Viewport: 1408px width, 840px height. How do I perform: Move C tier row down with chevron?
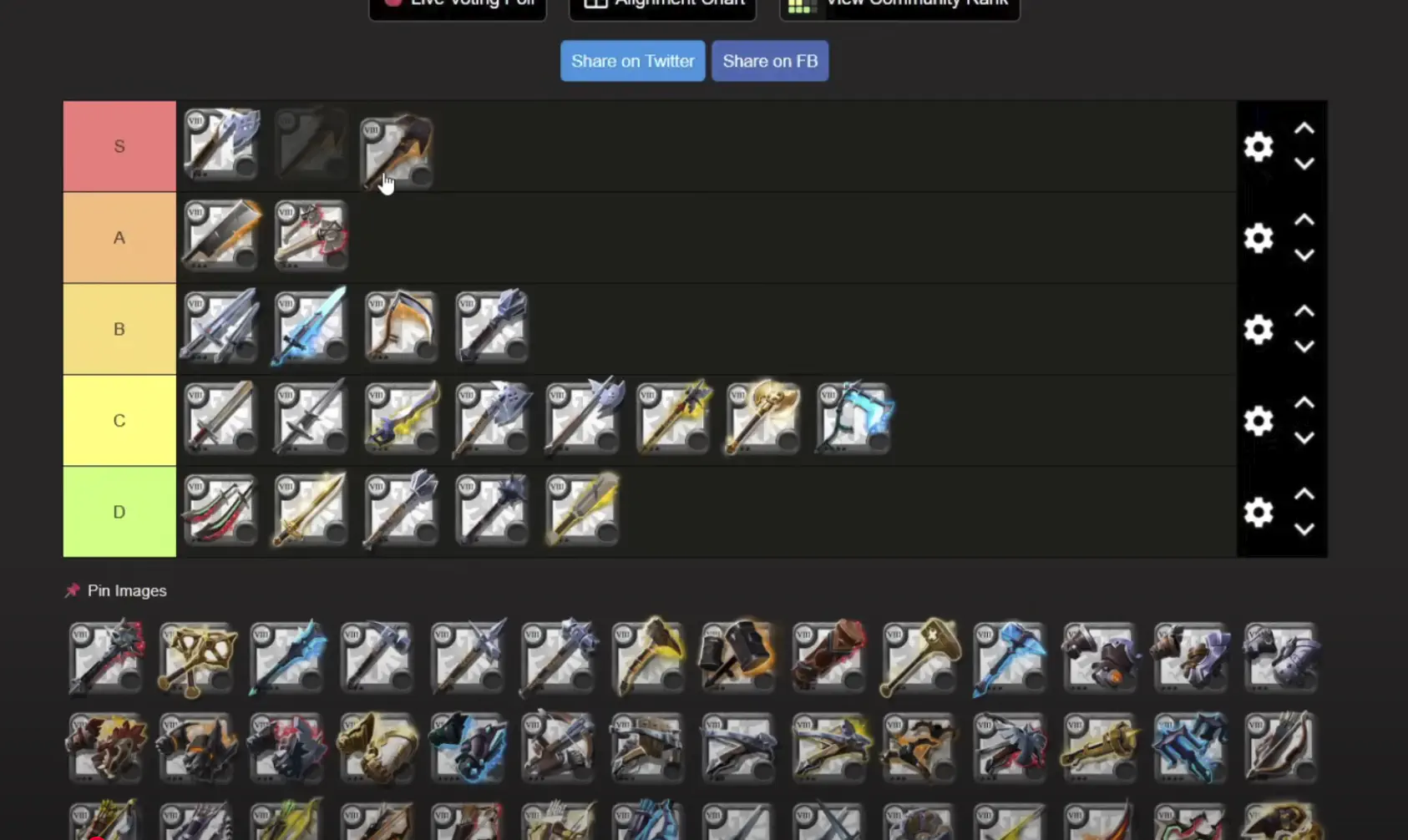pyautogui.click(x=1304, y=438)
